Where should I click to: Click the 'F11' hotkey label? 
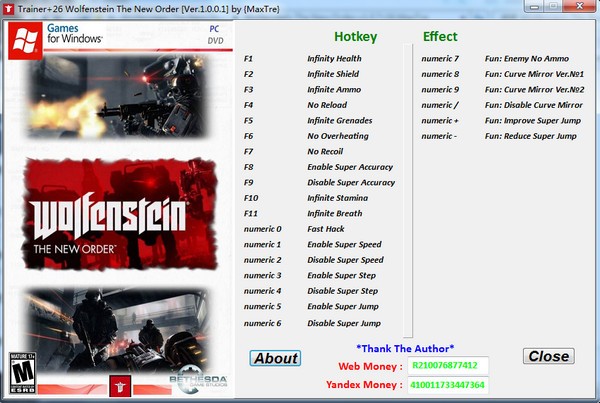tap(250, 214)
